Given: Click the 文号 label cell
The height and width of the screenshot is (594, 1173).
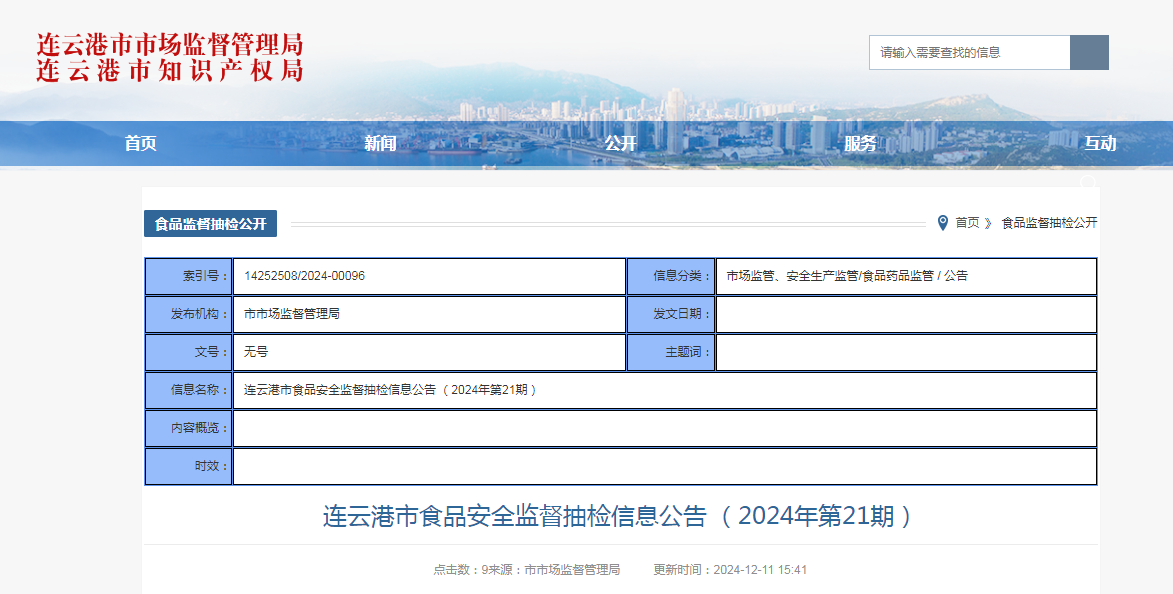Looking at the screenshot, I should pos(189,352).
